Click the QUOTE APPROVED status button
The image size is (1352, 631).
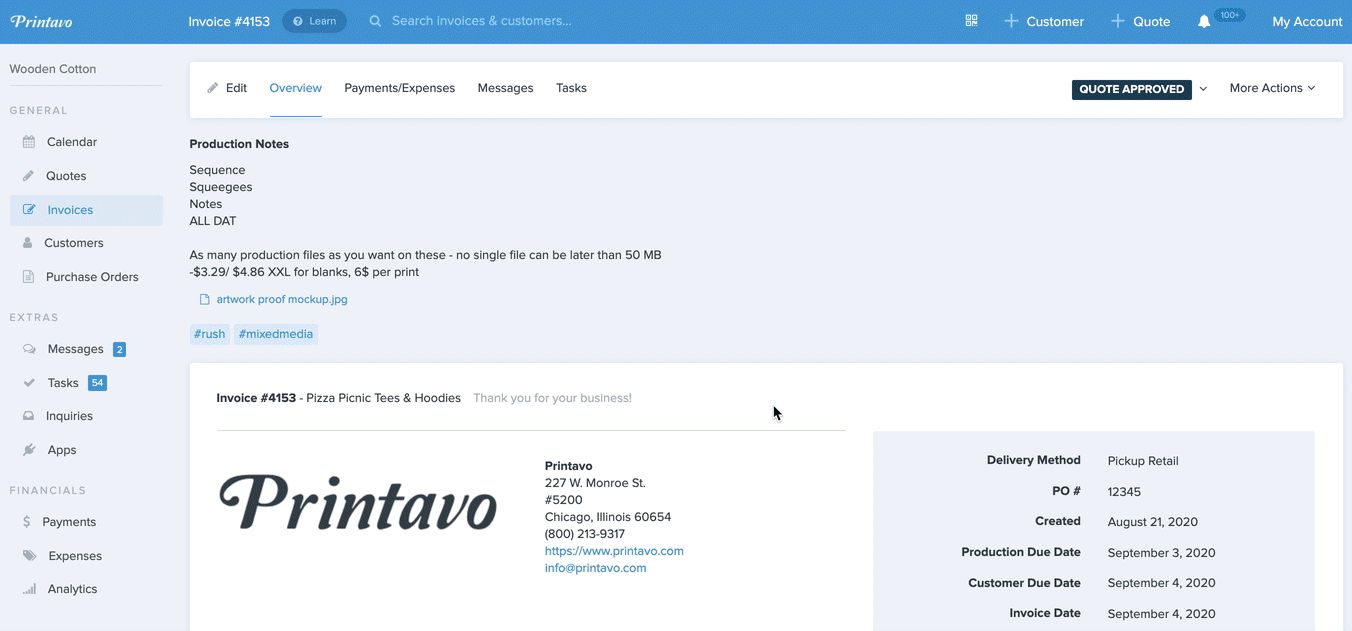point(1131,89)
